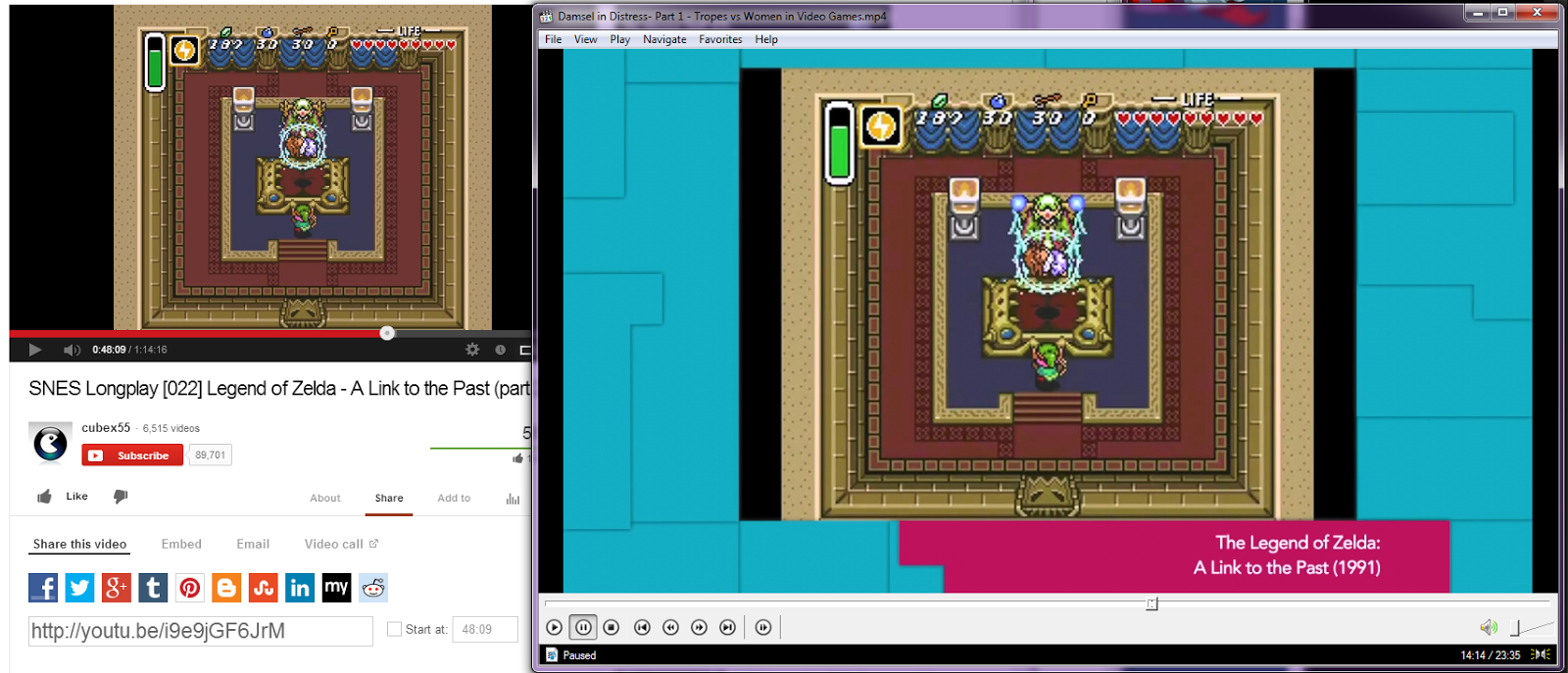Share video on Facebook
Viewport: 1568px width, 673px height.
click(x=43, y=588)
